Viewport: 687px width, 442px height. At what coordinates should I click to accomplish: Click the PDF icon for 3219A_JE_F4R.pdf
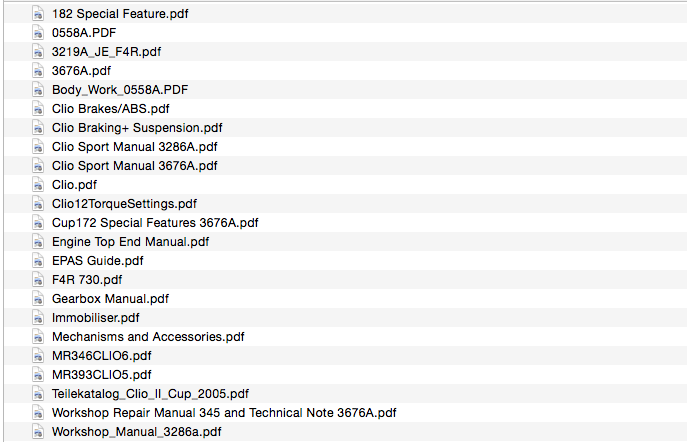pos(38,52)
